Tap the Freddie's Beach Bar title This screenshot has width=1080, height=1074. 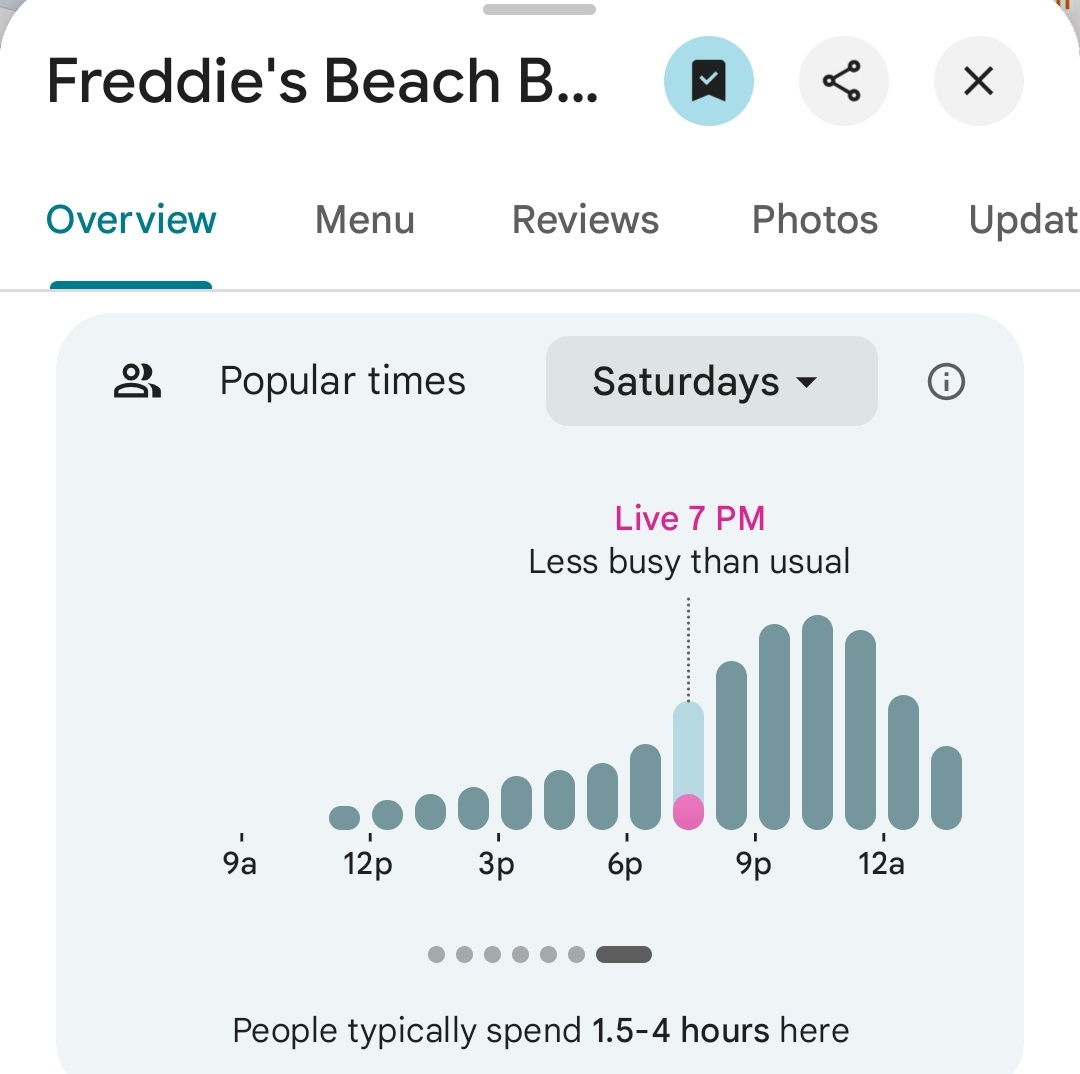(322, 81)
